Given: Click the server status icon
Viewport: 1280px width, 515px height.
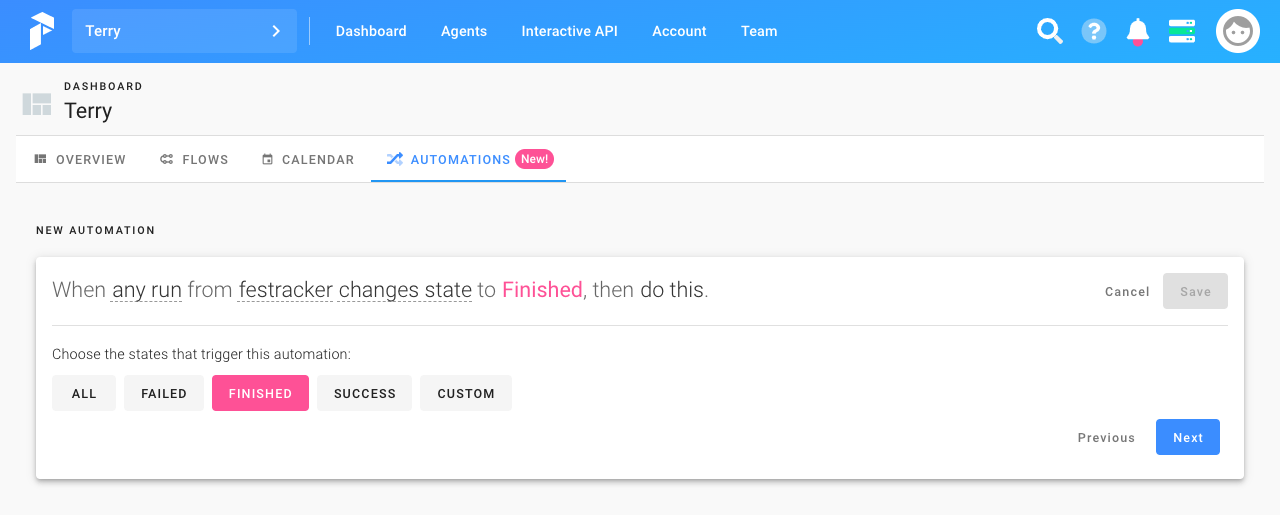Looking at the screenshot, I should coord(1182,31).
